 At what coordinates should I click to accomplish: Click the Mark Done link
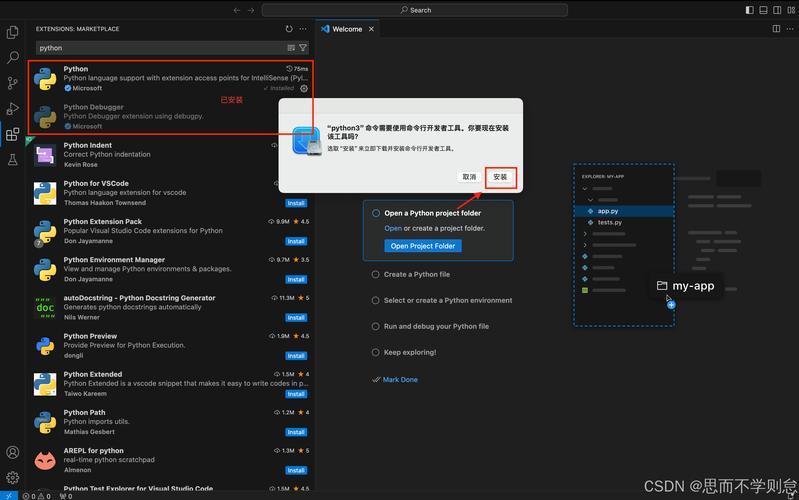point(400,380)
